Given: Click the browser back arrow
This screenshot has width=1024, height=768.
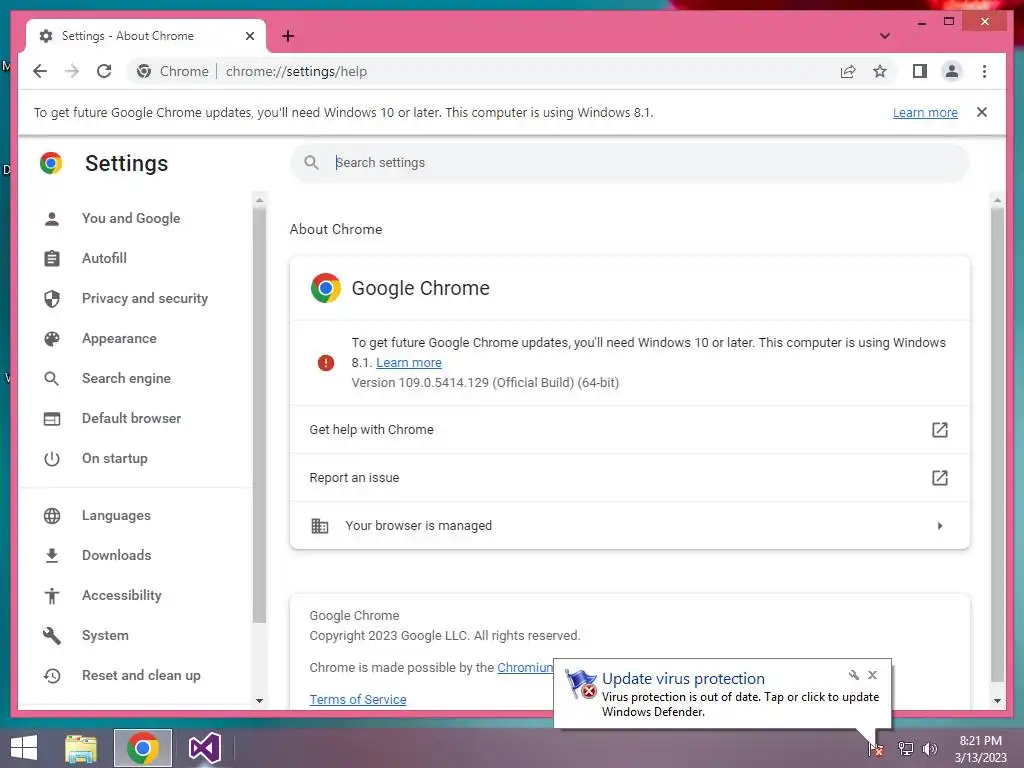Looking at the screenshot, I should click(x=40, y=71).
